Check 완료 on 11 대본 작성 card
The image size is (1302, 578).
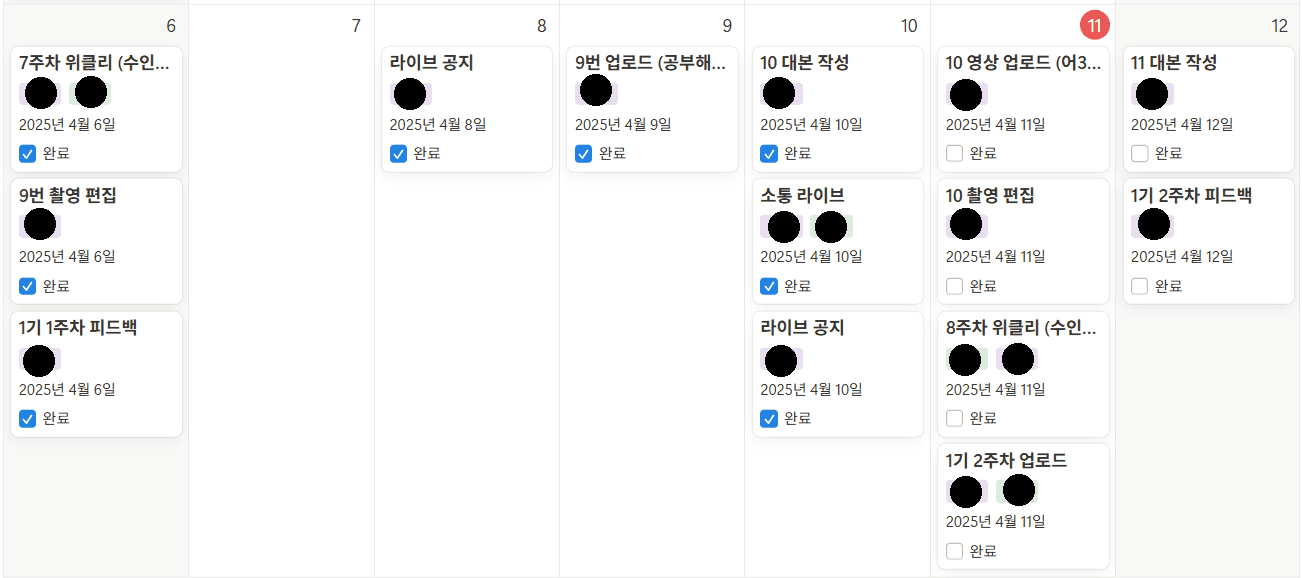pyautogui.click(x=1140, y=153)
